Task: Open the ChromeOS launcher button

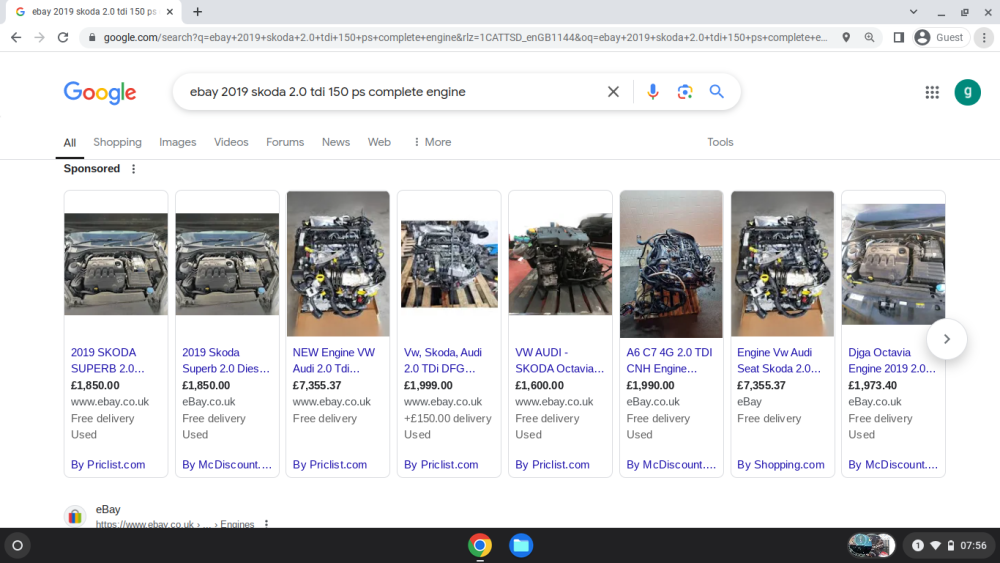Action: tap(18, 546)
